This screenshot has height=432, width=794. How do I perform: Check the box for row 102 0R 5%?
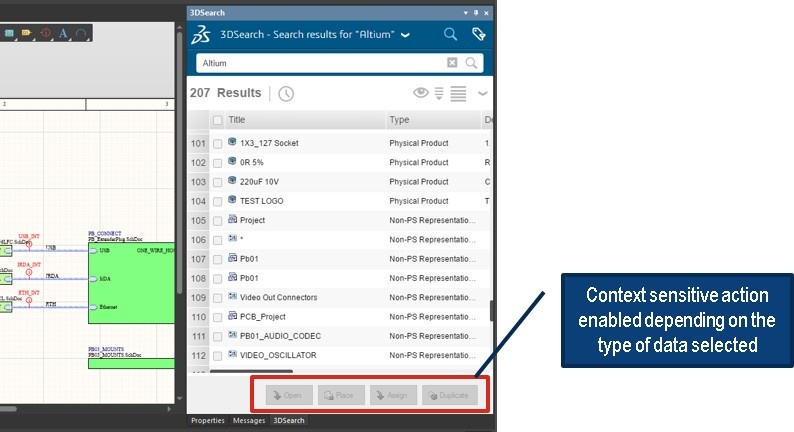click(217, 163)
